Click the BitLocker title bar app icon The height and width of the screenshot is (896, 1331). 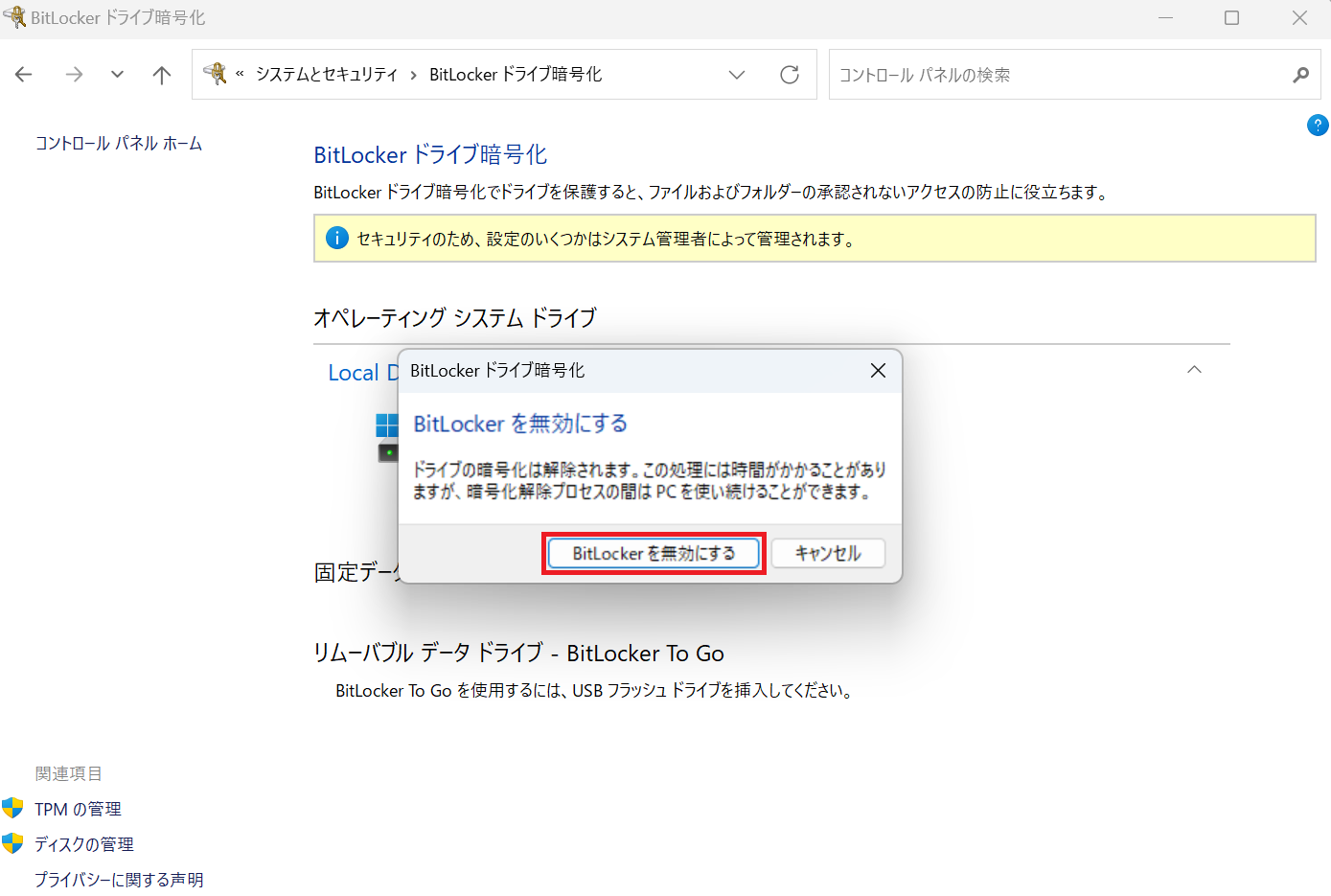14,17
